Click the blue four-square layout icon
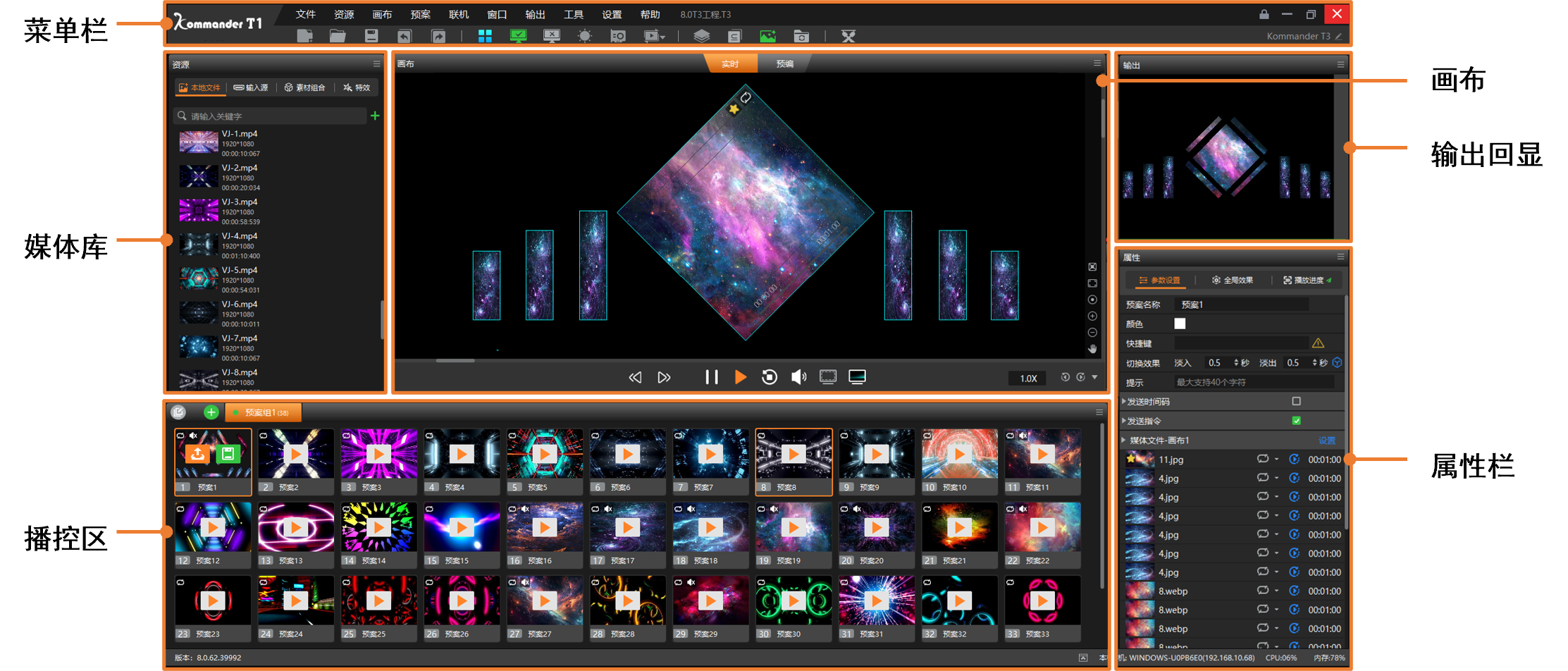This screenshot has width=1568, height=671. point(485,36)
